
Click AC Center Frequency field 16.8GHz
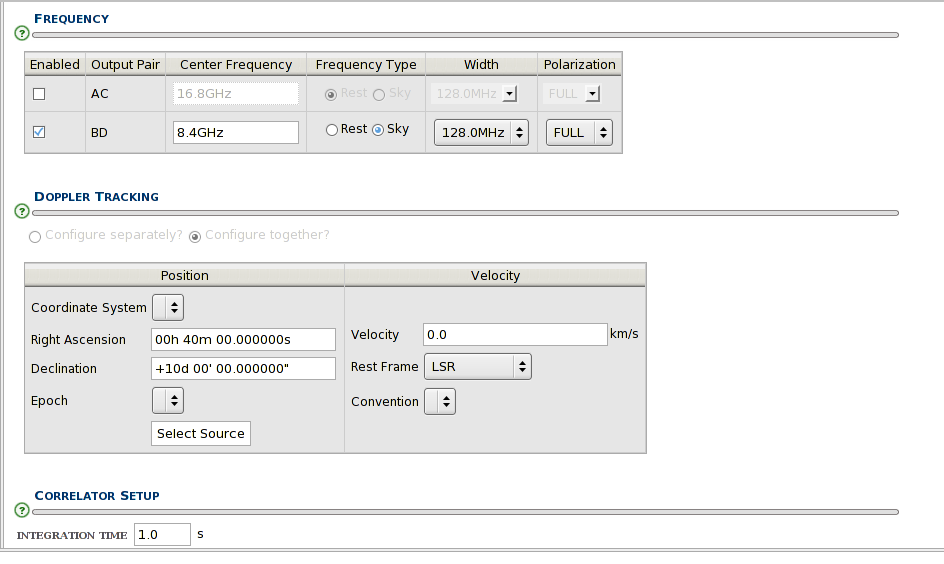pyautogui.click(x=235, y=94)
